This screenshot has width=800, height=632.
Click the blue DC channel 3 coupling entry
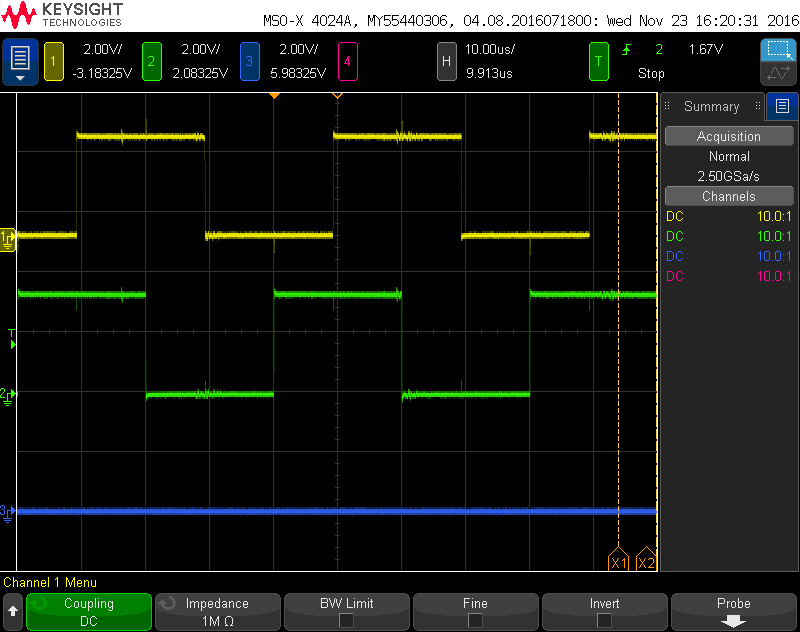pos(674,256)
